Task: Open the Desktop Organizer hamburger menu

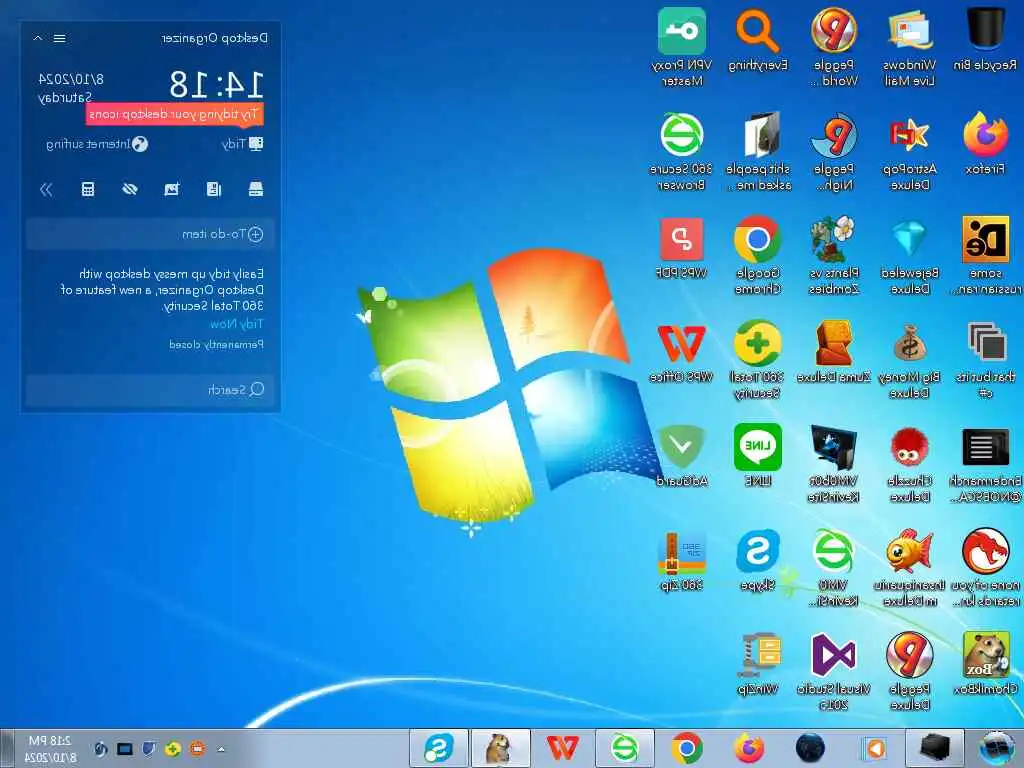Action: pos(59,38)
